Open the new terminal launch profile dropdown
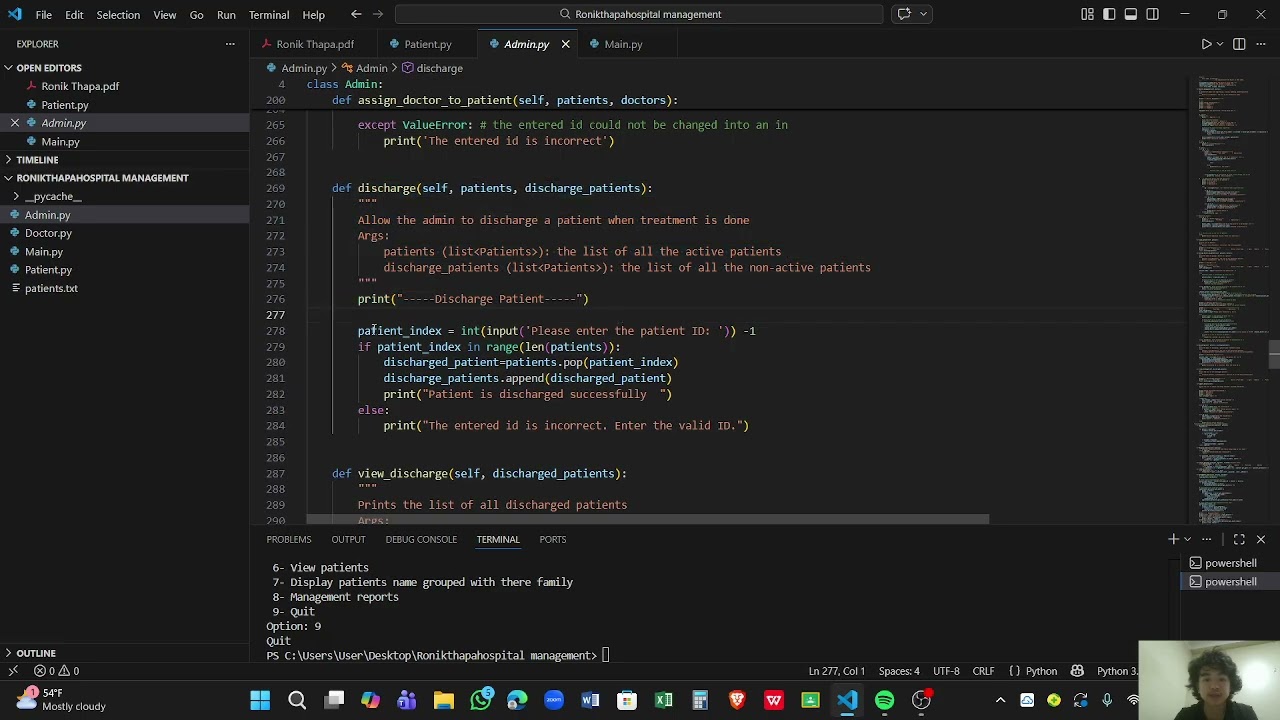Screen dimensions: 1280x720 1187,539
